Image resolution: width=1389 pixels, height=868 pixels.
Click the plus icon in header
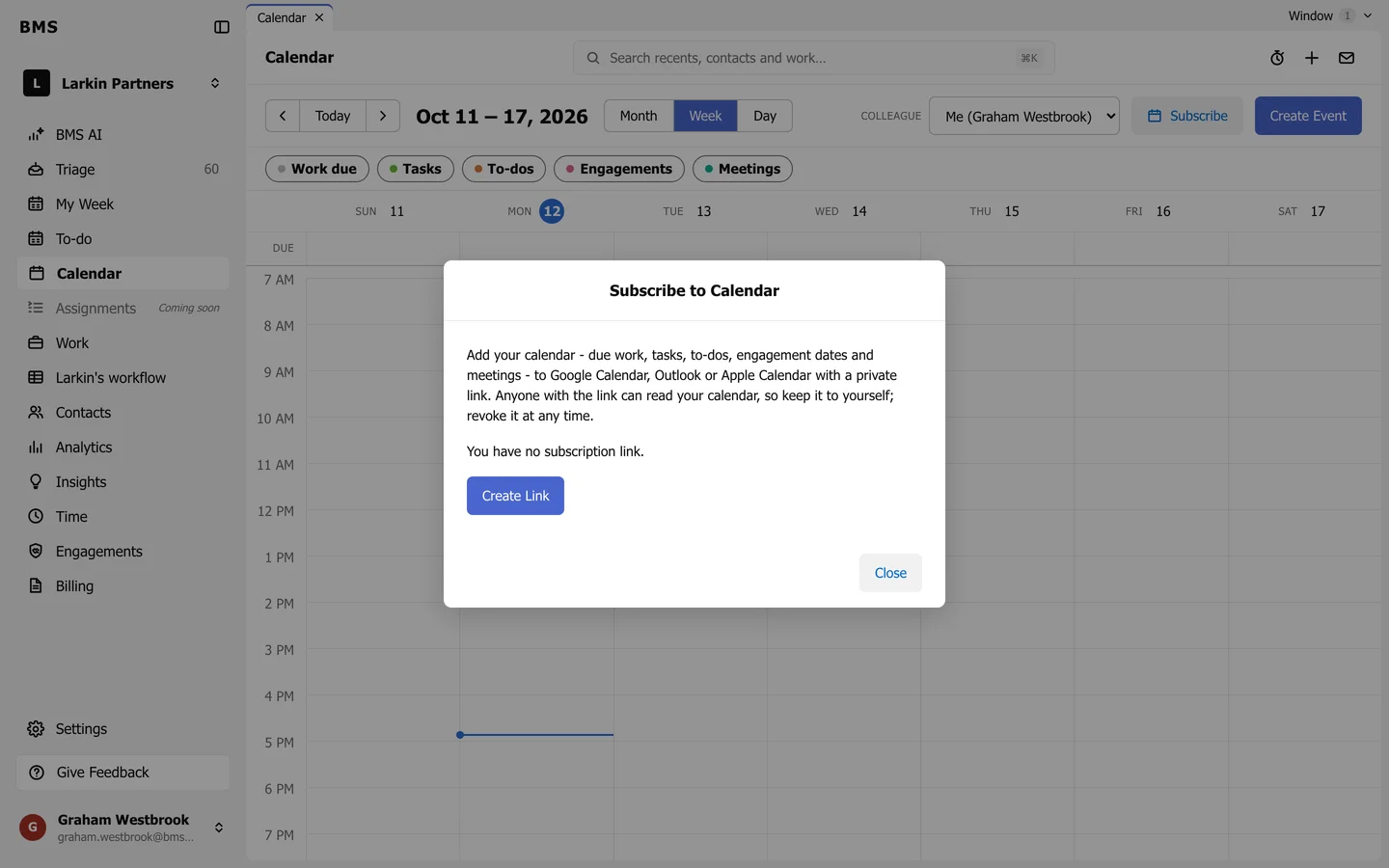(x=1312, y=58)
